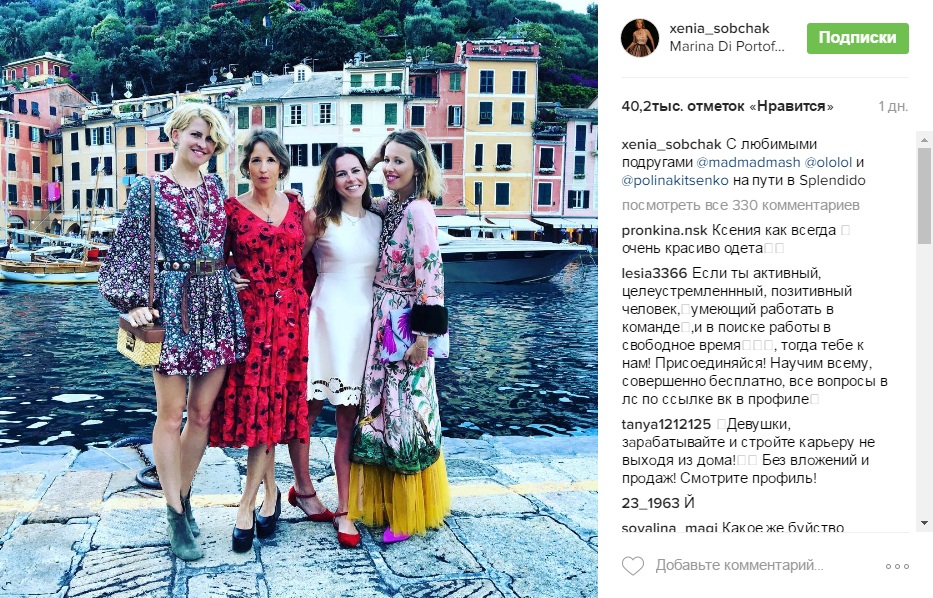Open commenter pronkina.nsk profile

665,230
